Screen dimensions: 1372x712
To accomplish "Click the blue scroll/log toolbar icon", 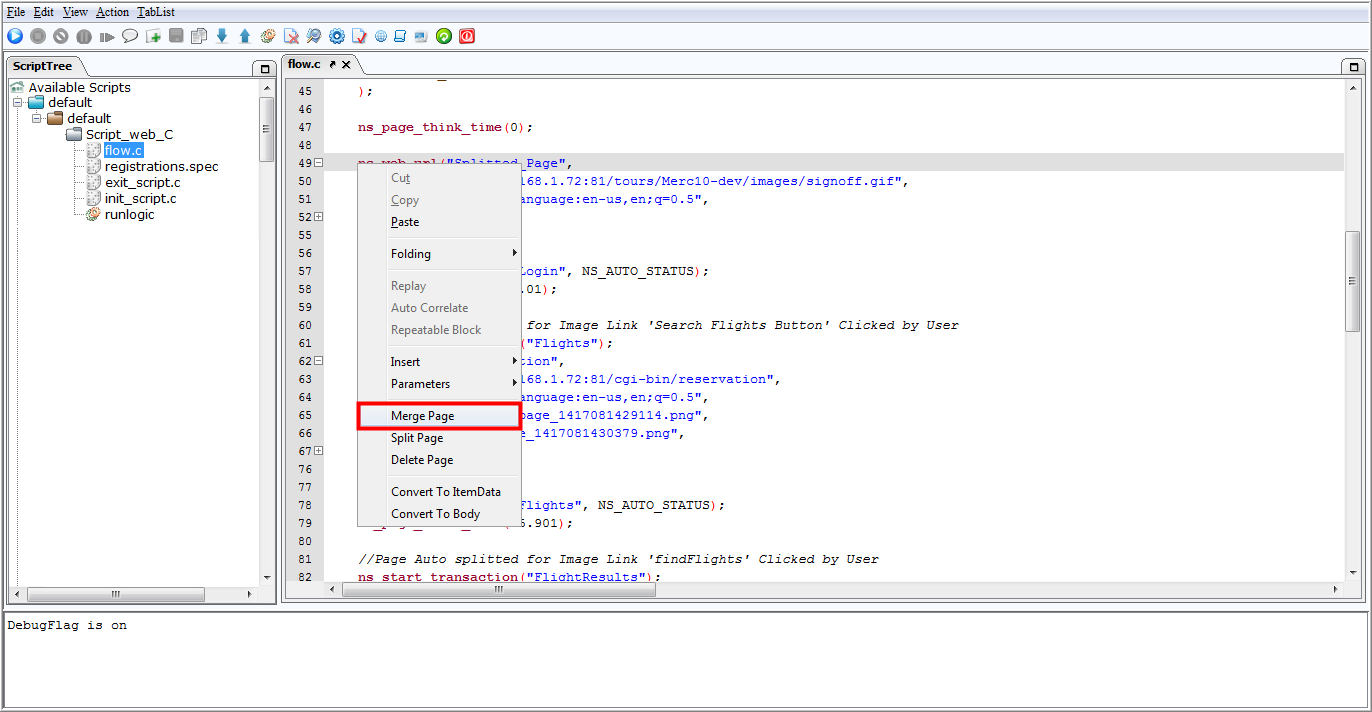I will click(x=400, y=36).
